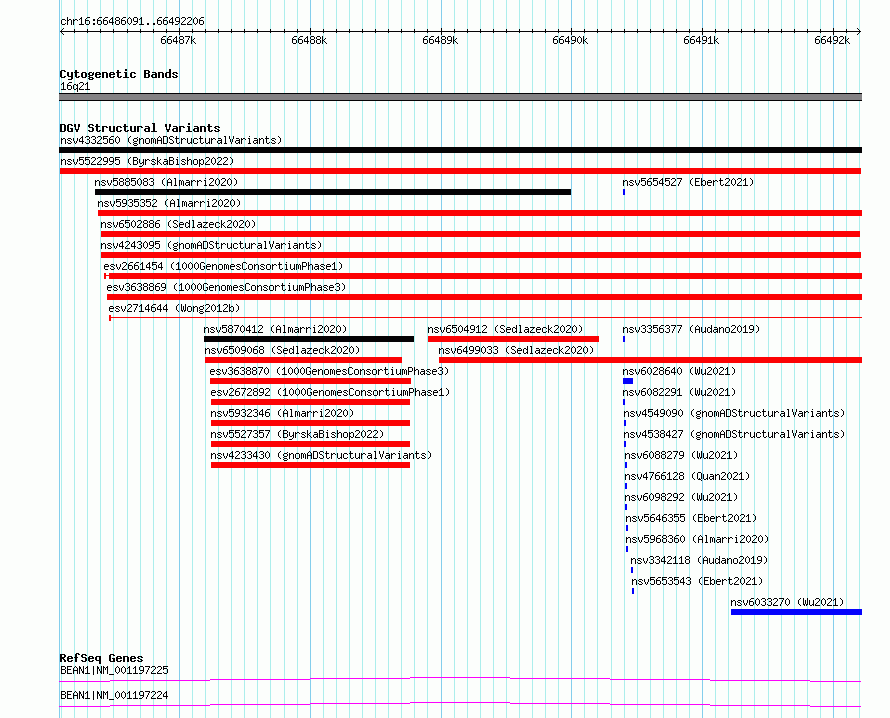Click the nsv5968360 Almarri2020 label
Image resolution: width=890 pixels, height=718 pixels.
coord(697,539)
